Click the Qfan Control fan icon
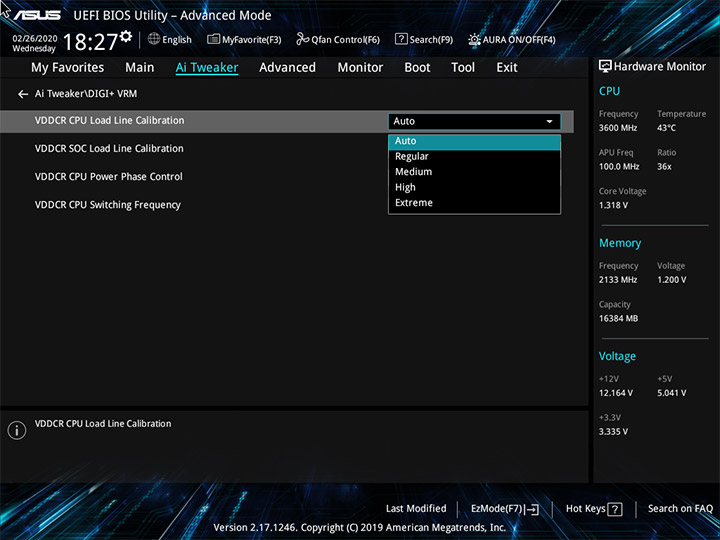Image resolution: width=720 pixels, height=540 pixels. tap(302, 39)
